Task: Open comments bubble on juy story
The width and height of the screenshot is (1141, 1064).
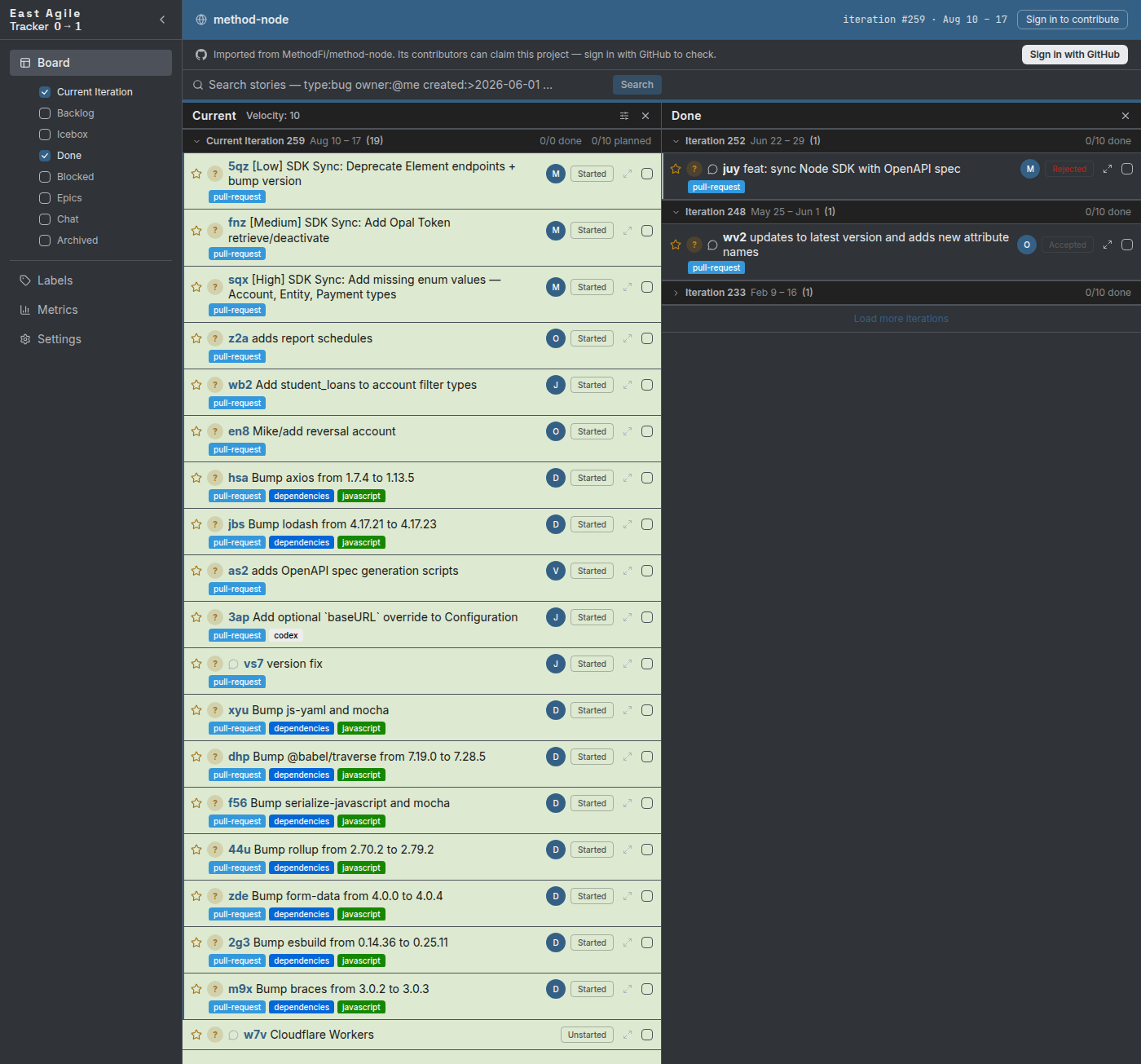Action: click(712, 169)
